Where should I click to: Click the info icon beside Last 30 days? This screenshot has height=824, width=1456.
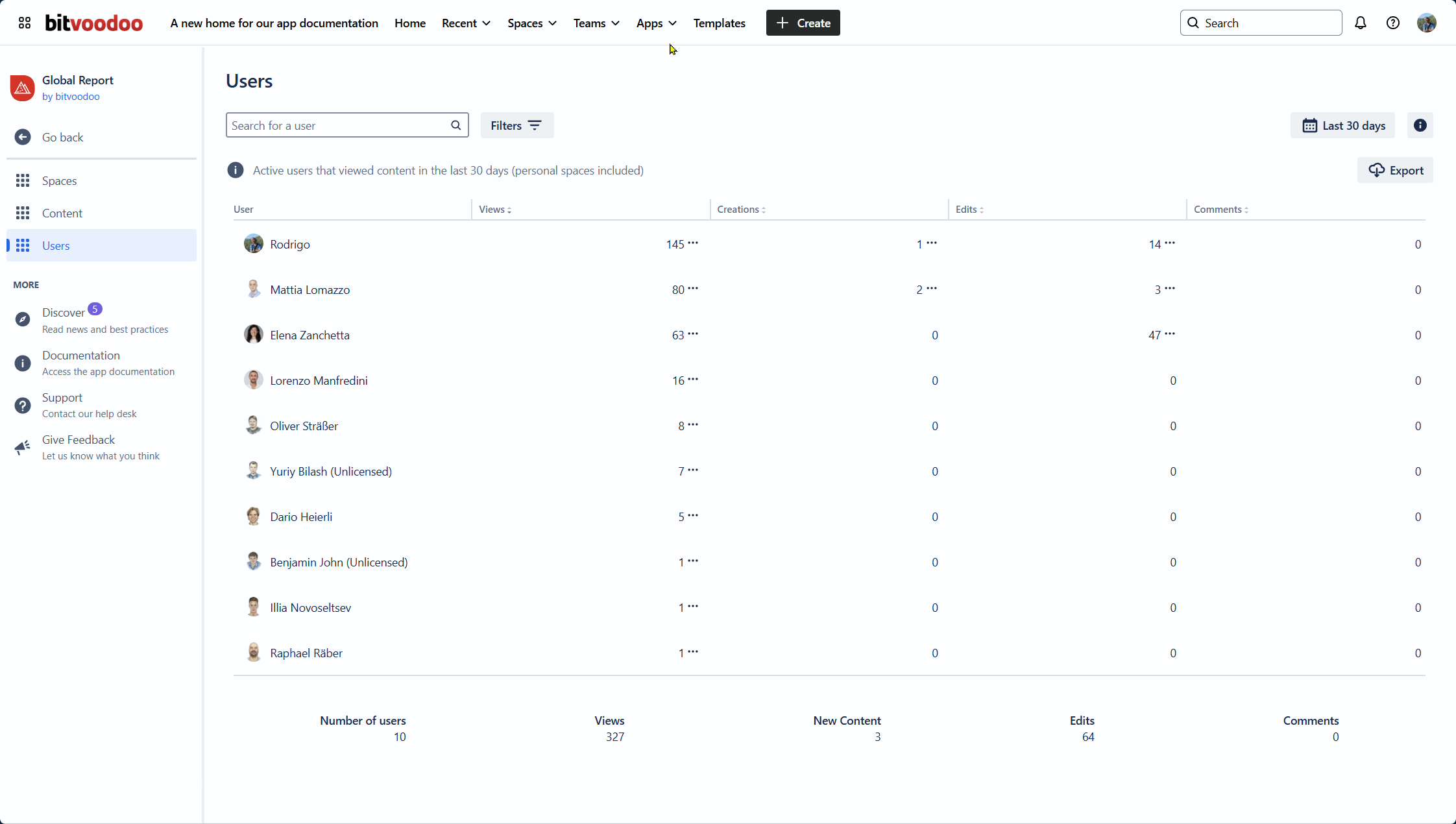1420,125
